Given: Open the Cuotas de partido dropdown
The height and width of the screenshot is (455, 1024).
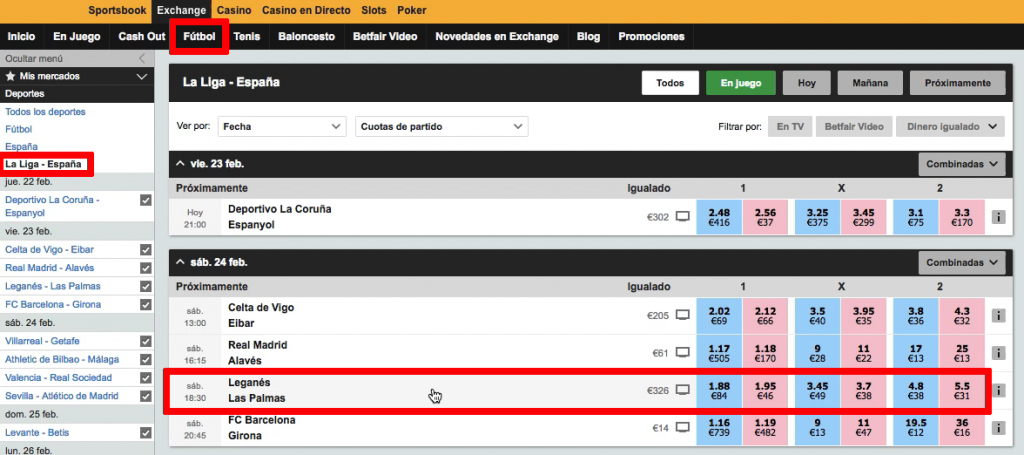Looking at the screenshot, I should [x=441, y=127].
